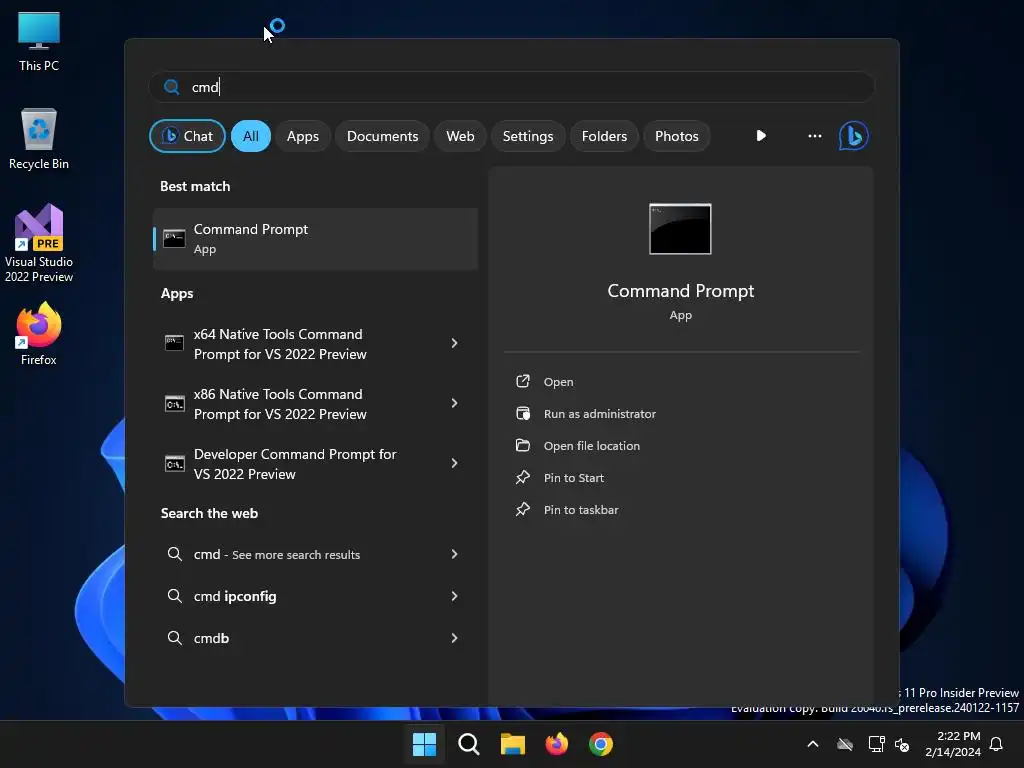
Task: Click the Pin to taskbar pin icon
Action: tap(522, 509)
